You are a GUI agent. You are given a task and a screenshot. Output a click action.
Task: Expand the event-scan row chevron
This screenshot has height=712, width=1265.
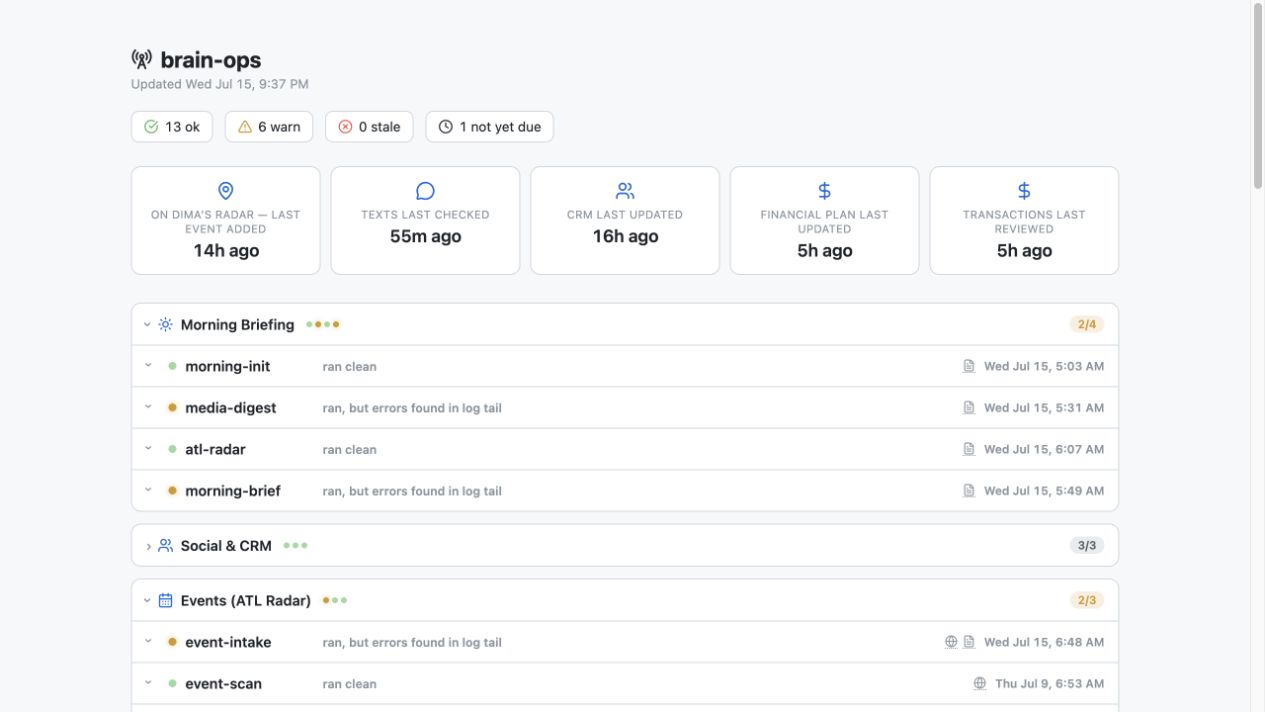(148, 683)
